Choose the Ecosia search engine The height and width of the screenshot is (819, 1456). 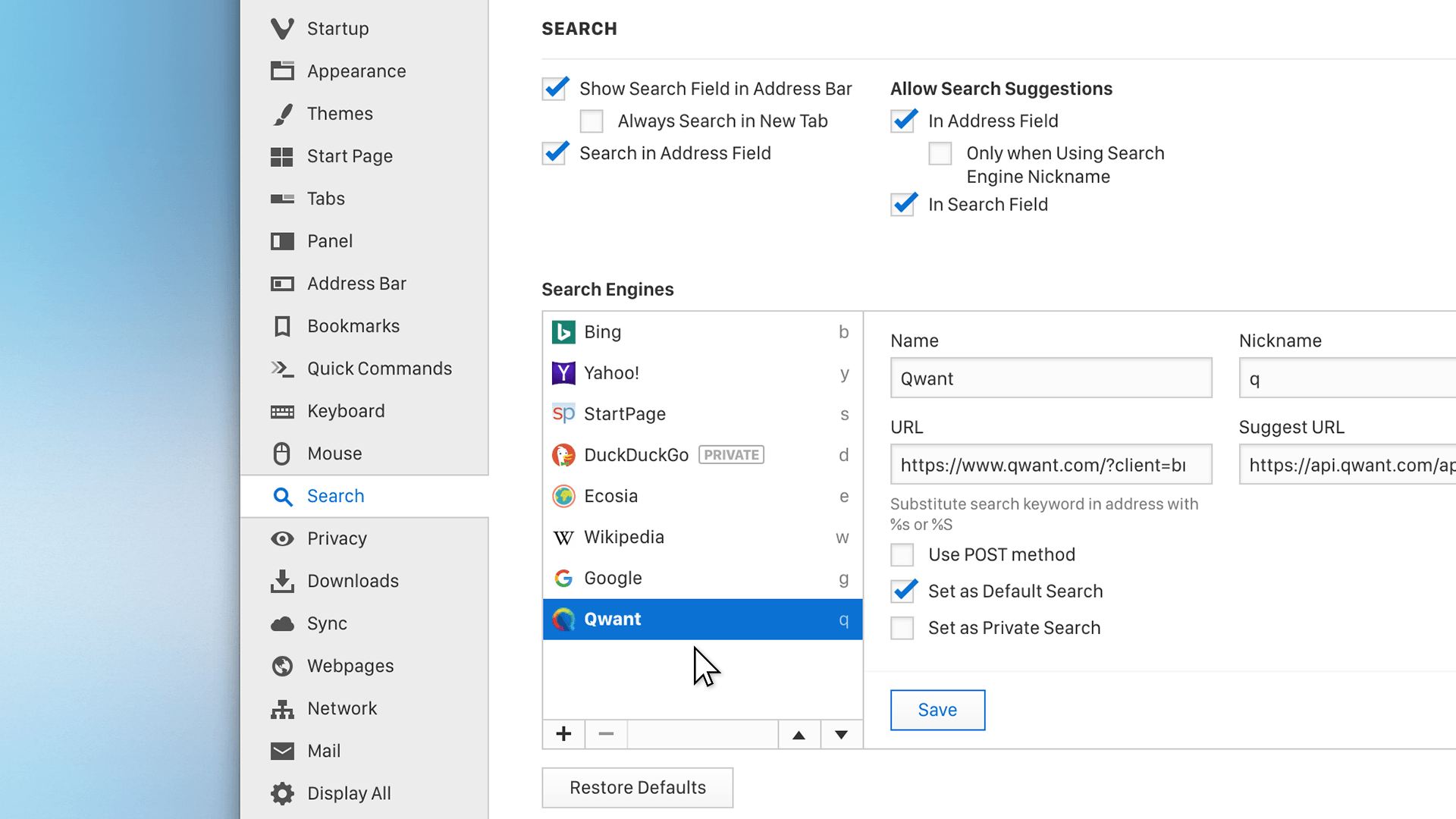point(610,496)
